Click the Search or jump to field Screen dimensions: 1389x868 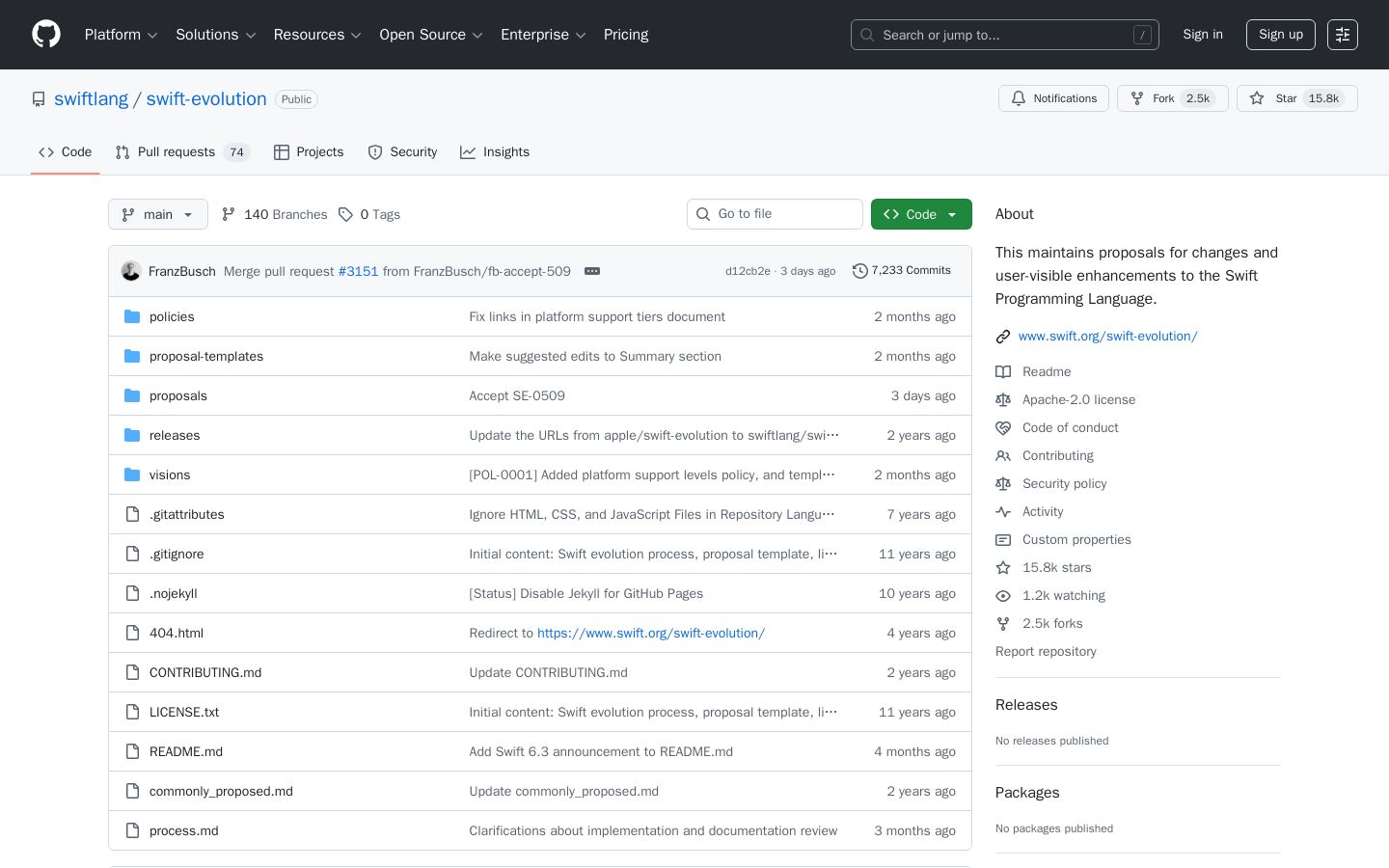tap(1005, 35)
